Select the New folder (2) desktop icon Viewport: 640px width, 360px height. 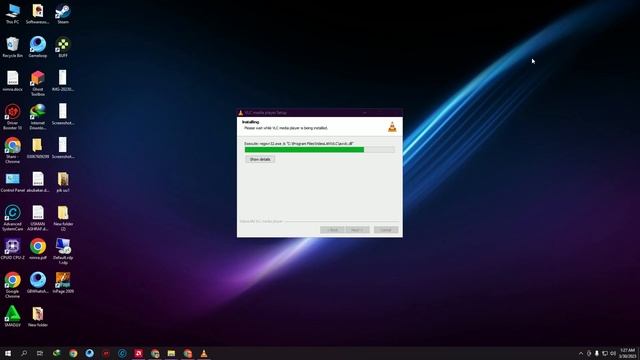63,218
